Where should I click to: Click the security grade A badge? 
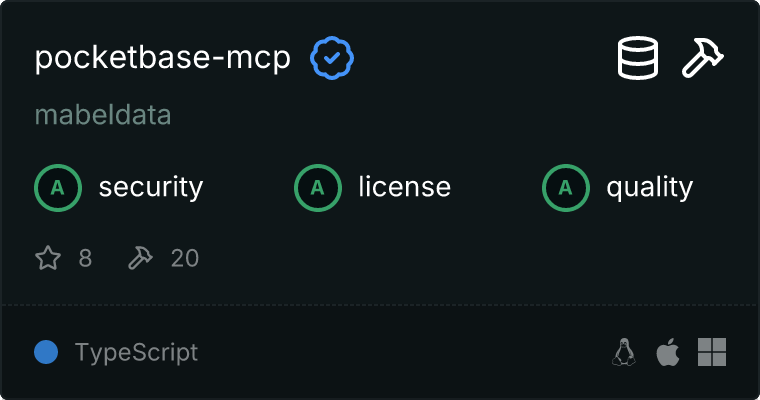(58, 188)
